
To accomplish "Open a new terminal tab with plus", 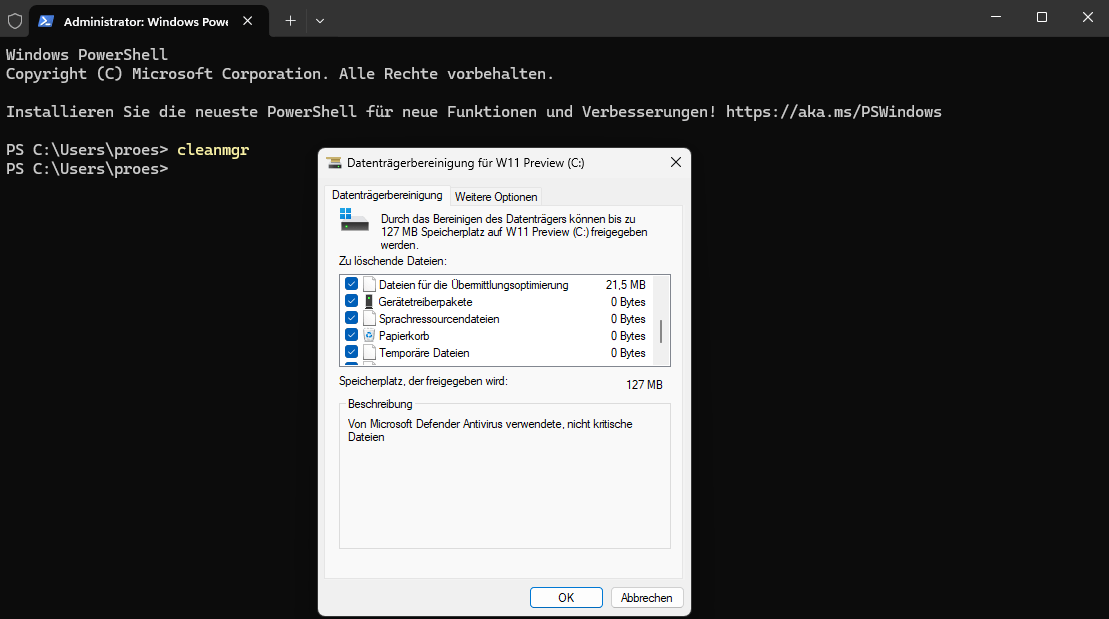I will pyautogui.click(x=290, y=21).
